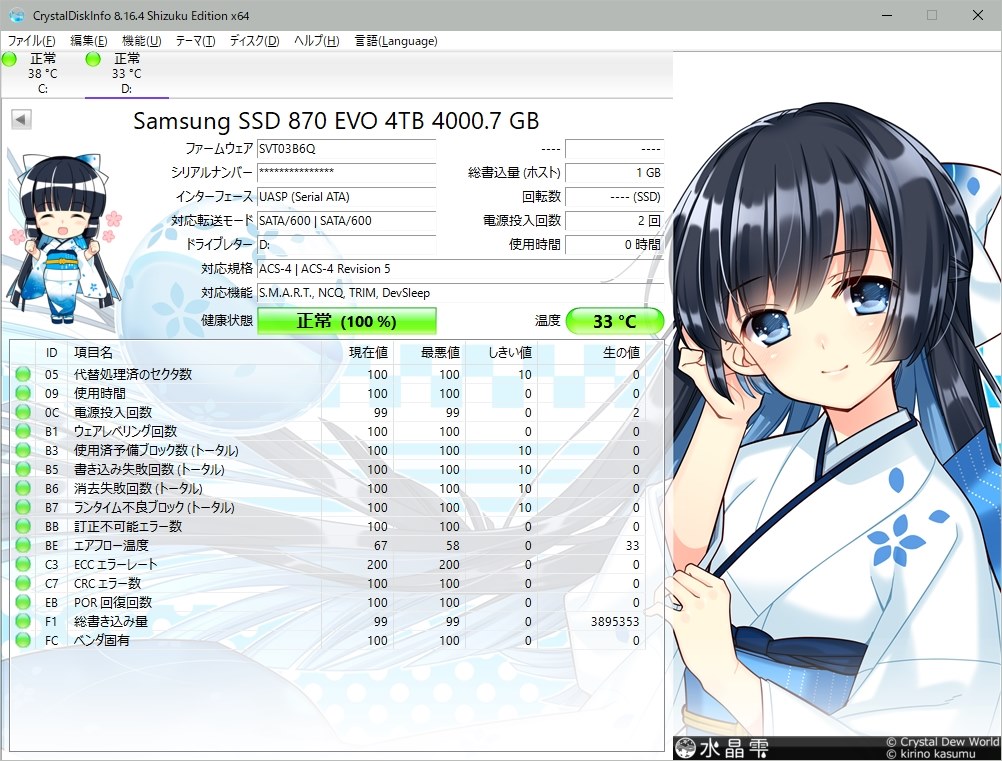
Task: Click the green status icon for row B5
Action: (23, 469)
